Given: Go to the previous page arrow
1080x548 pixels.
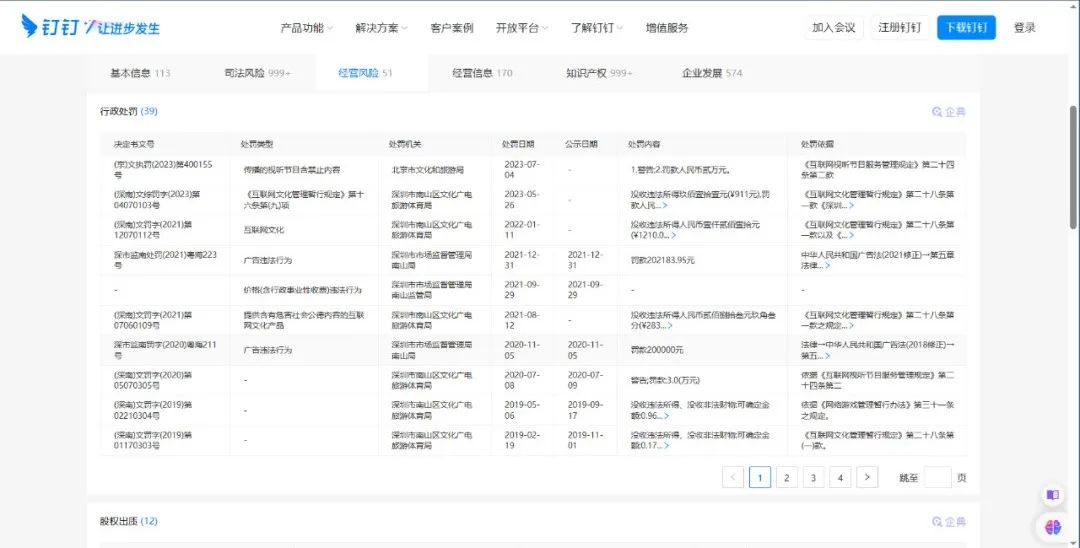Looking at the screenshot, I should click(x=732, y=477).
